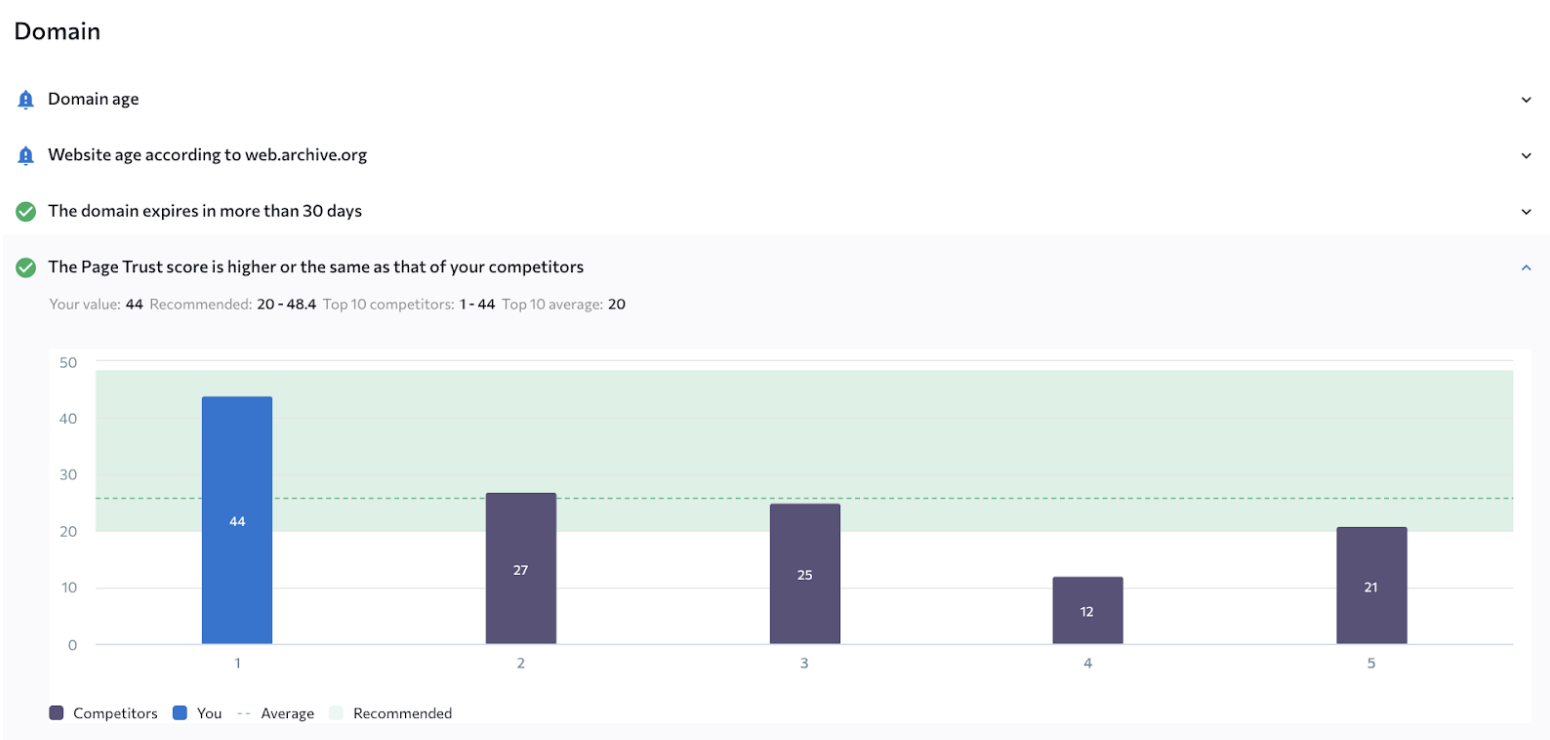This screenshot has width=1550, height=740.
Task: Click the competitor bar with value 27
Action: [x=521, y=568]
